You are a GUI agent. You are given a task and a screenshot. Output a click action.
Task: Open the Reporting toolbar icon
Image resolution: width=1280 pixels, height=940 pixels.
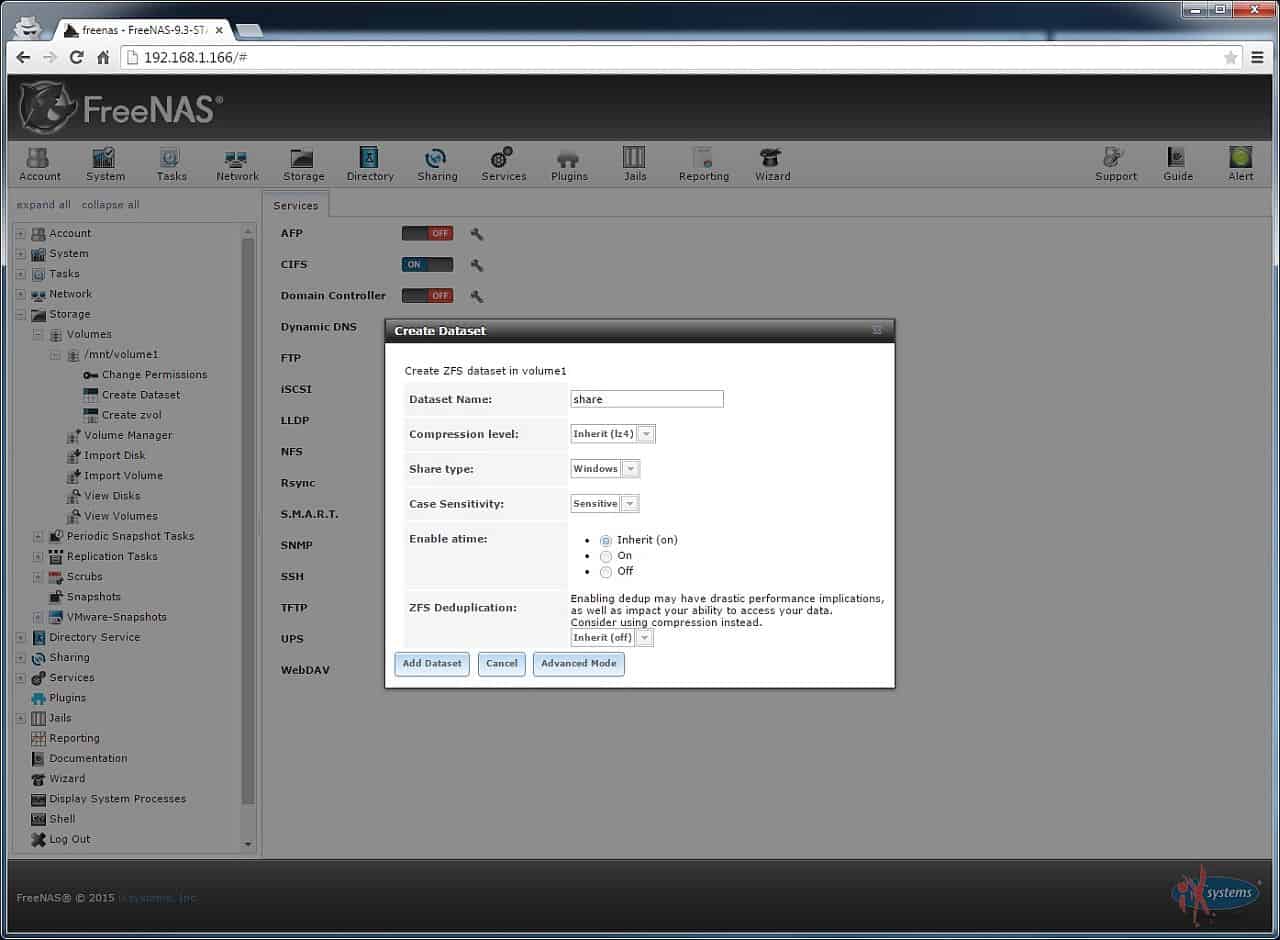pos(703,164)
